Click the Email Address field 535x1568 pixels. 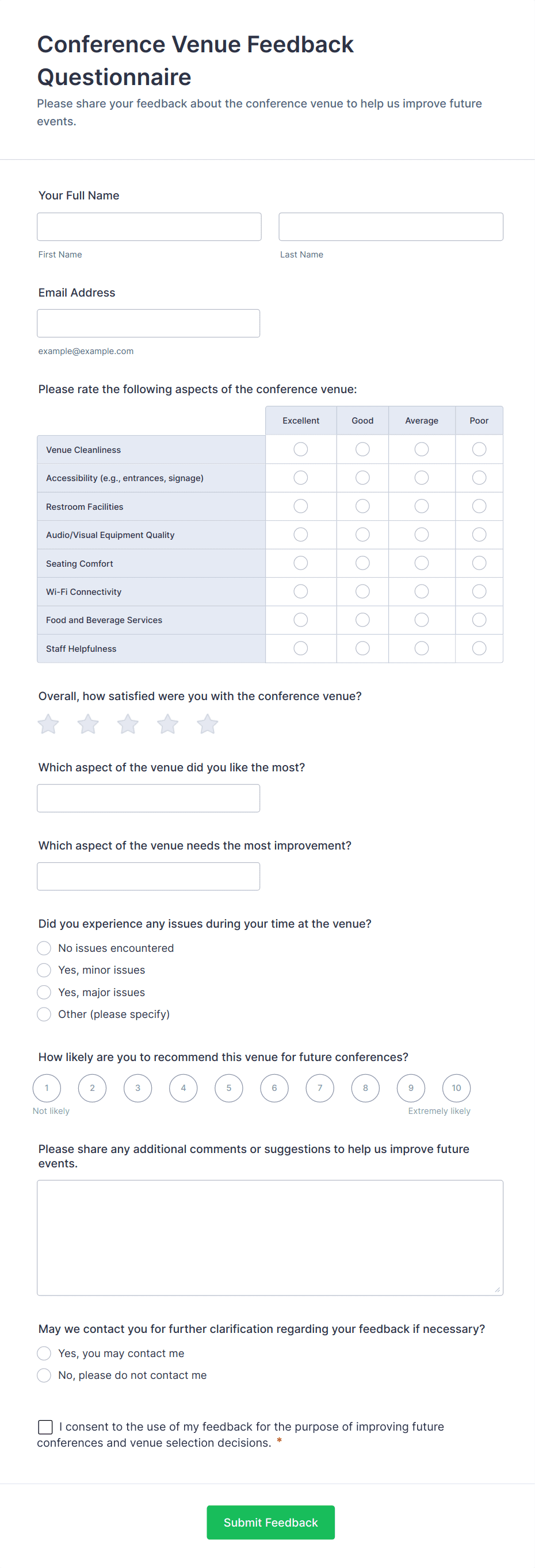pyautogui.click(x=148, y=322)
